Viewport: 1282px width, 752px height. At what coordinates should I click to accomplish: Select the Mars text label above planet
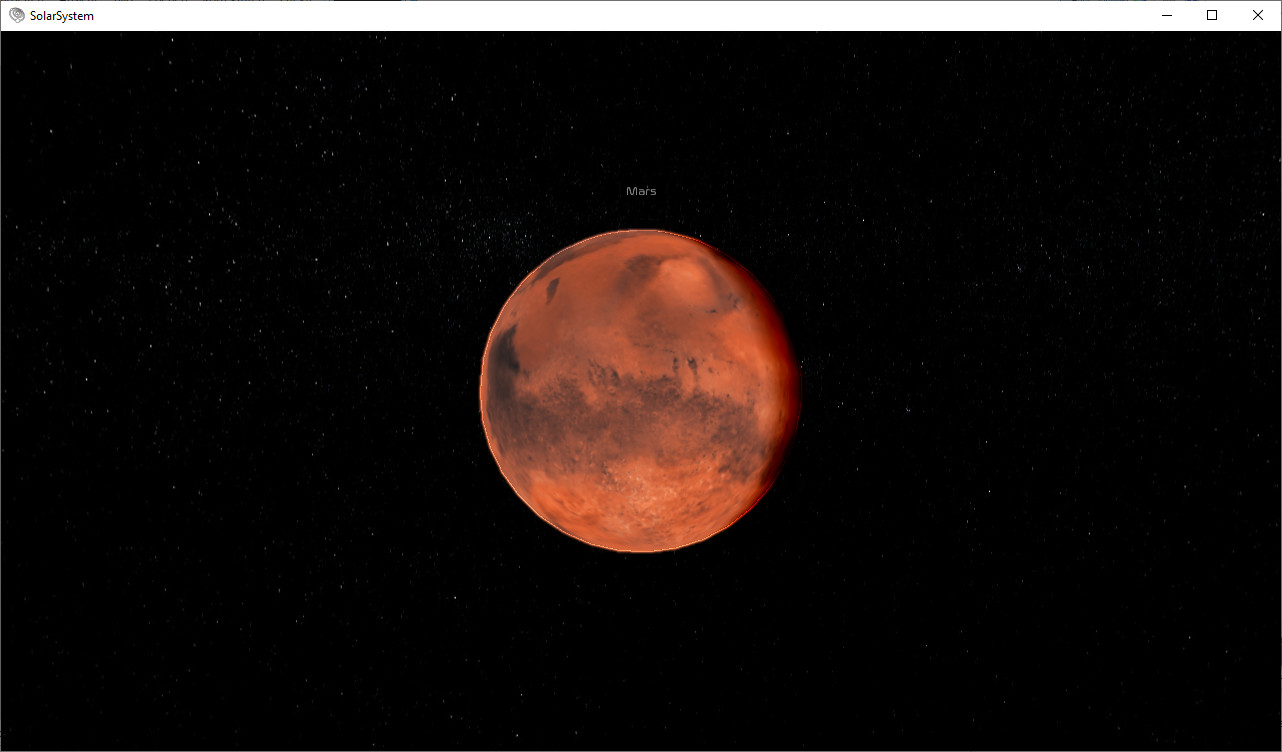click(641, 191)
